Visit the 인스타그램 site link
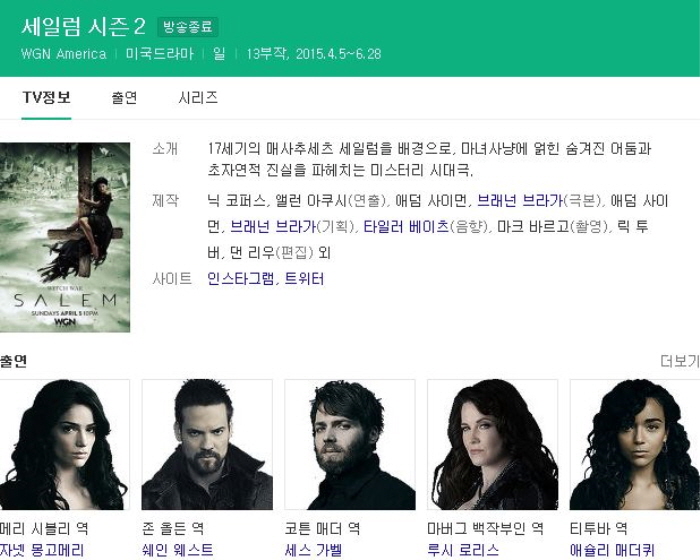The image size is (700, 560). [241, 279]
